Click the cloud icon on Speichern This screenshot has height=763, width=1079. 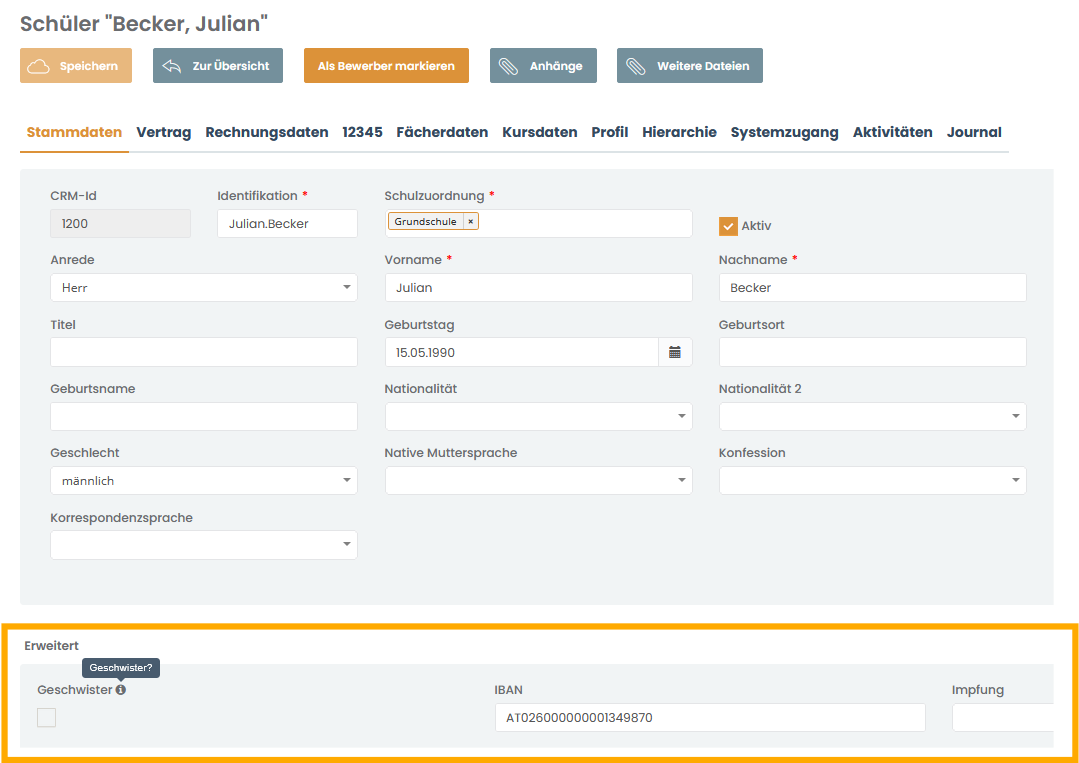[x=39, y=66]
